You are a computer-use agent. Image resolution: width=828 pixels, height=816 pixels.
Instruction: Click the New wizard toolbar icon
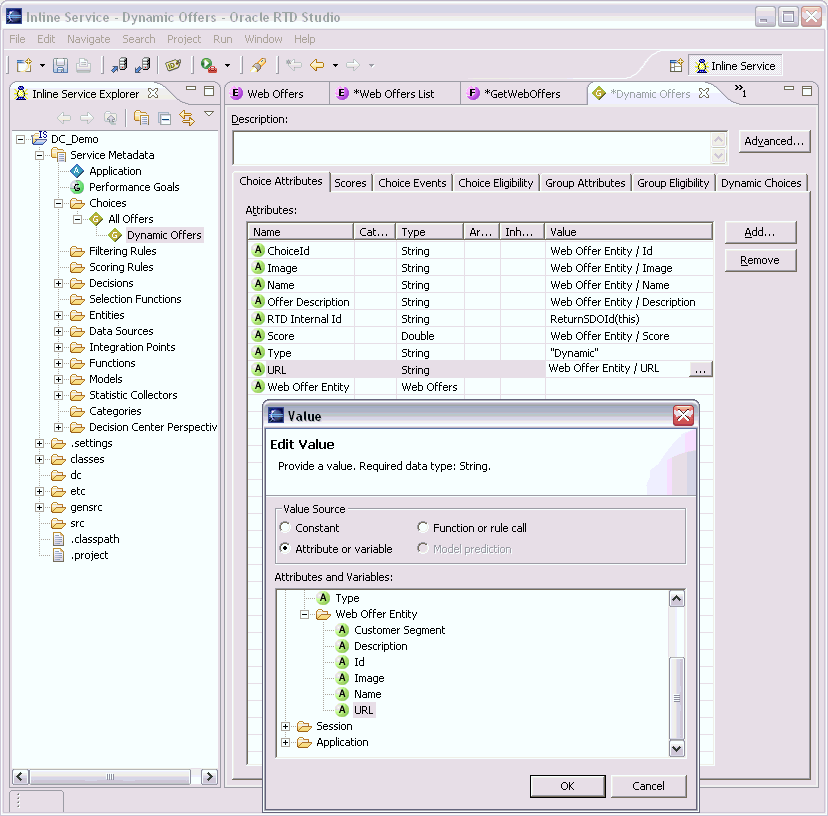(24, 65)
